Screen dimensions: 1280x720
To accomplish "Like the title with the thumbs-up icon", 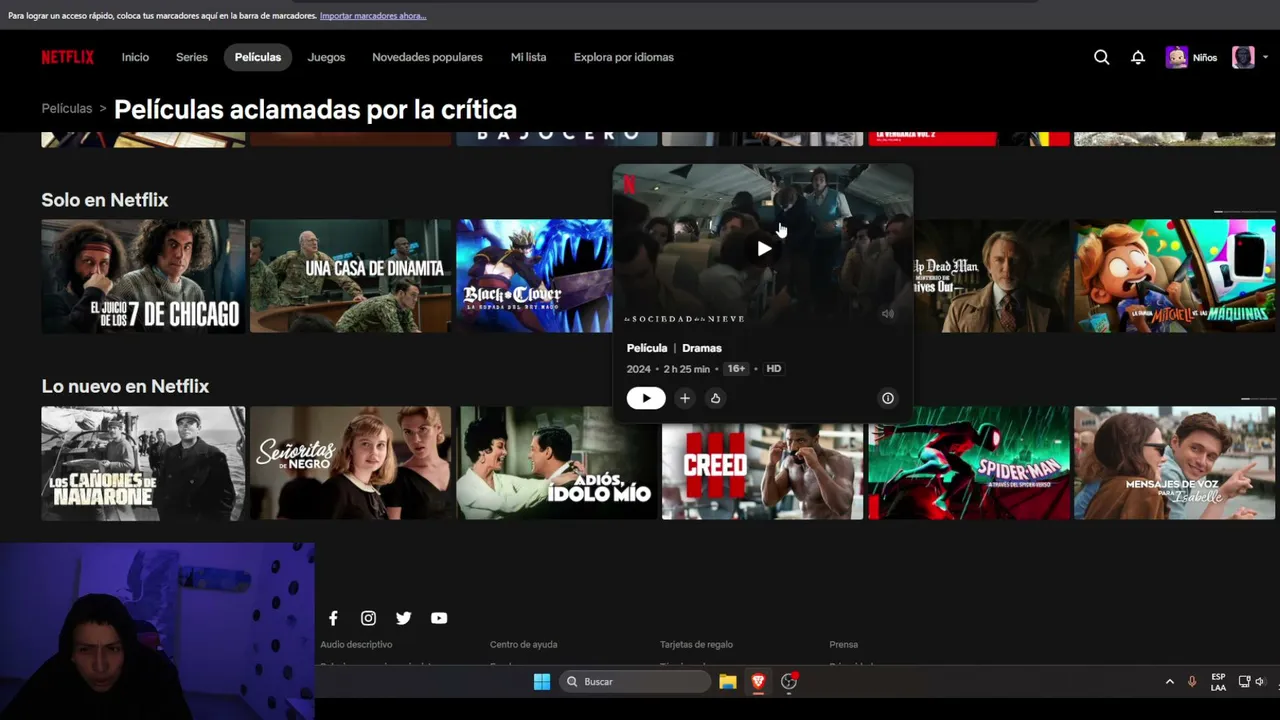I will (715, 398).
